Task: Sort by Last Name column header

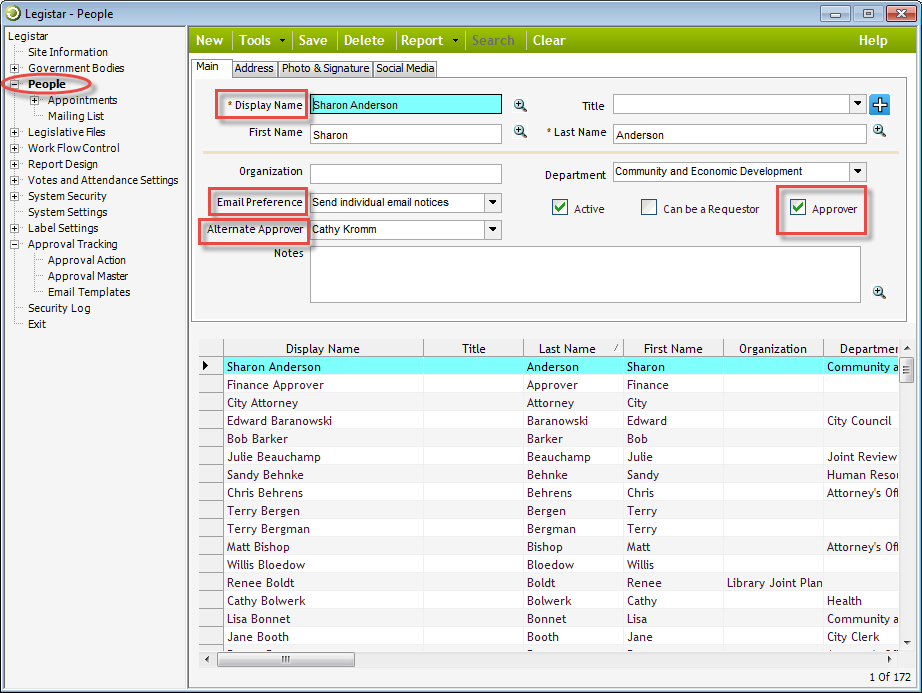Action: point(573,349)
